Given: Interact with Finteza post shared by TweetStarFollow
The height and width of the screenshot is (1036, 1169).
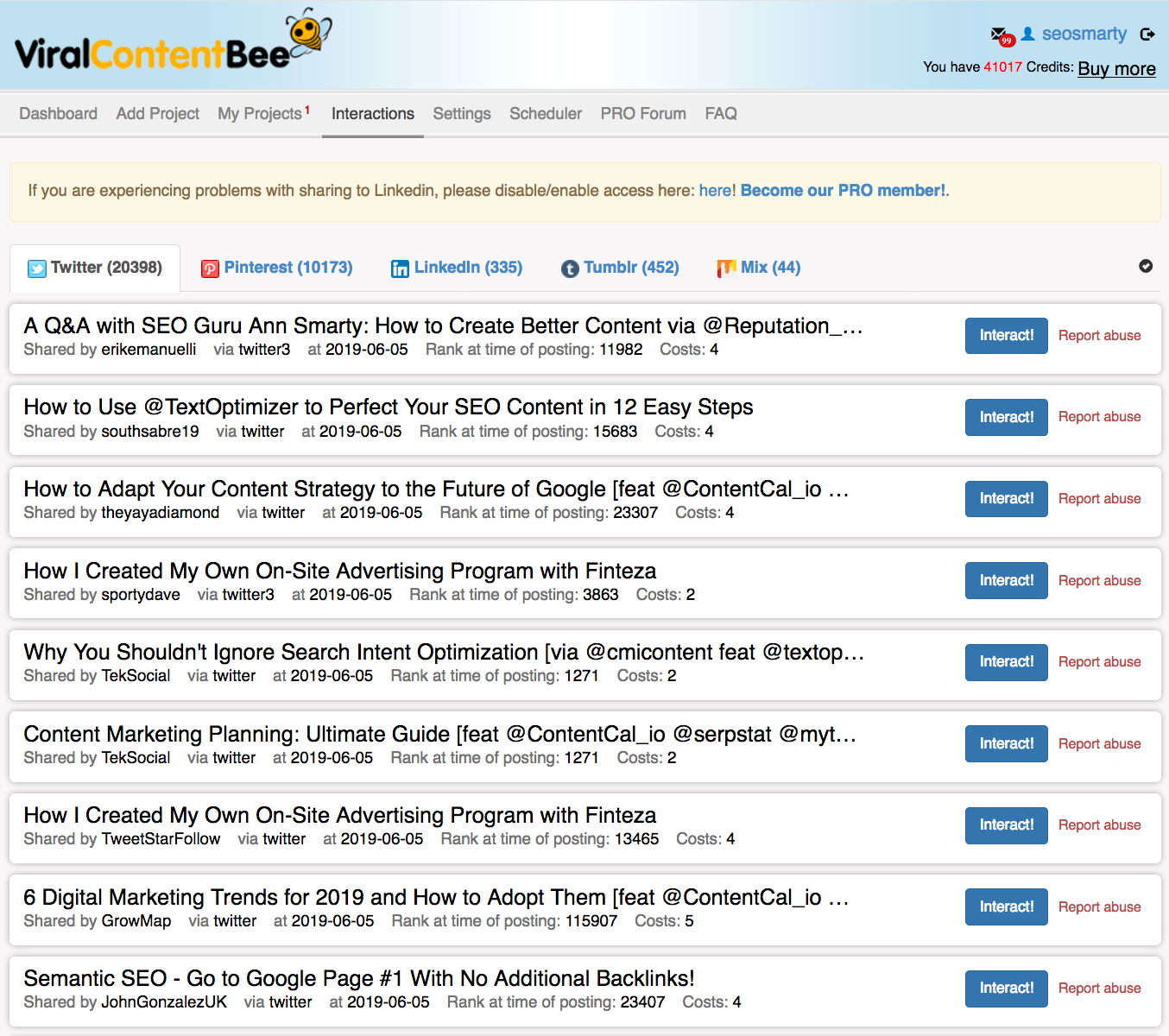Looking at the screenshot, I should [x=1006, y=825].
